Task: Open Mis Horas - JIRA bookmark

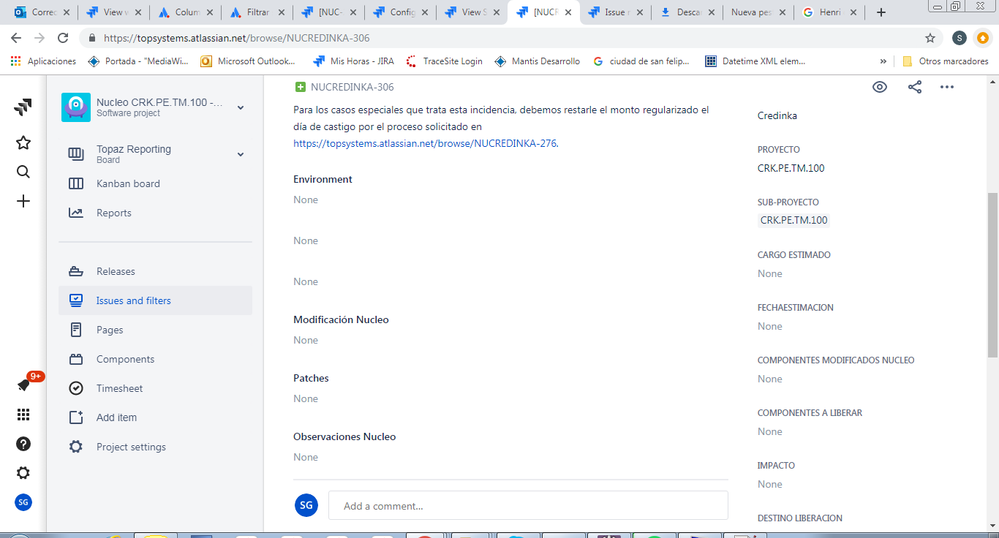Action: pos(354,61)
